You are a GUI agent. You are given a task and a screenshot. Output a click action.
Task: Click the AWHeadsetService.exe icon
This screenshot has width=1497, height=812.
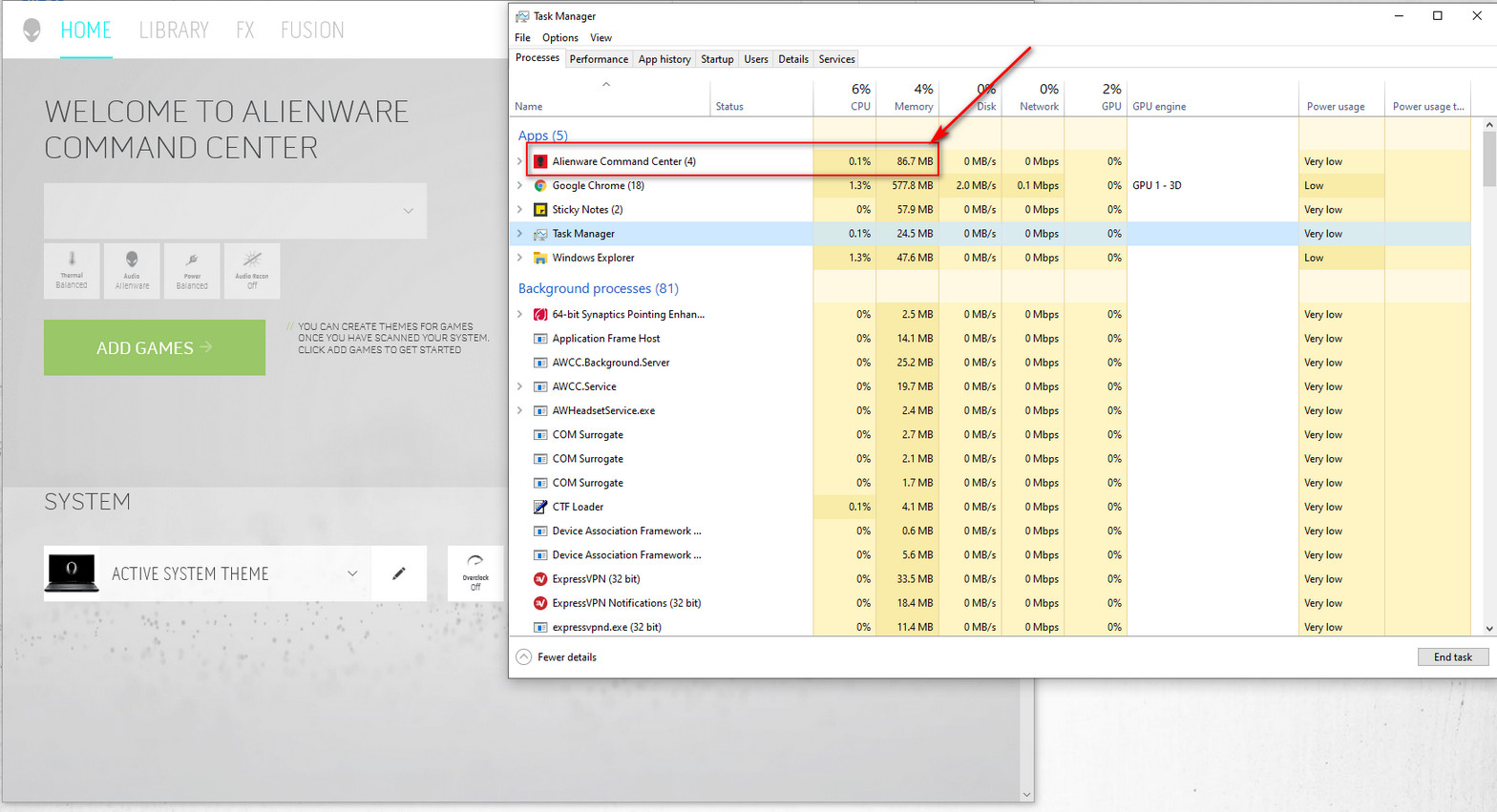click(x=540, y=410)
